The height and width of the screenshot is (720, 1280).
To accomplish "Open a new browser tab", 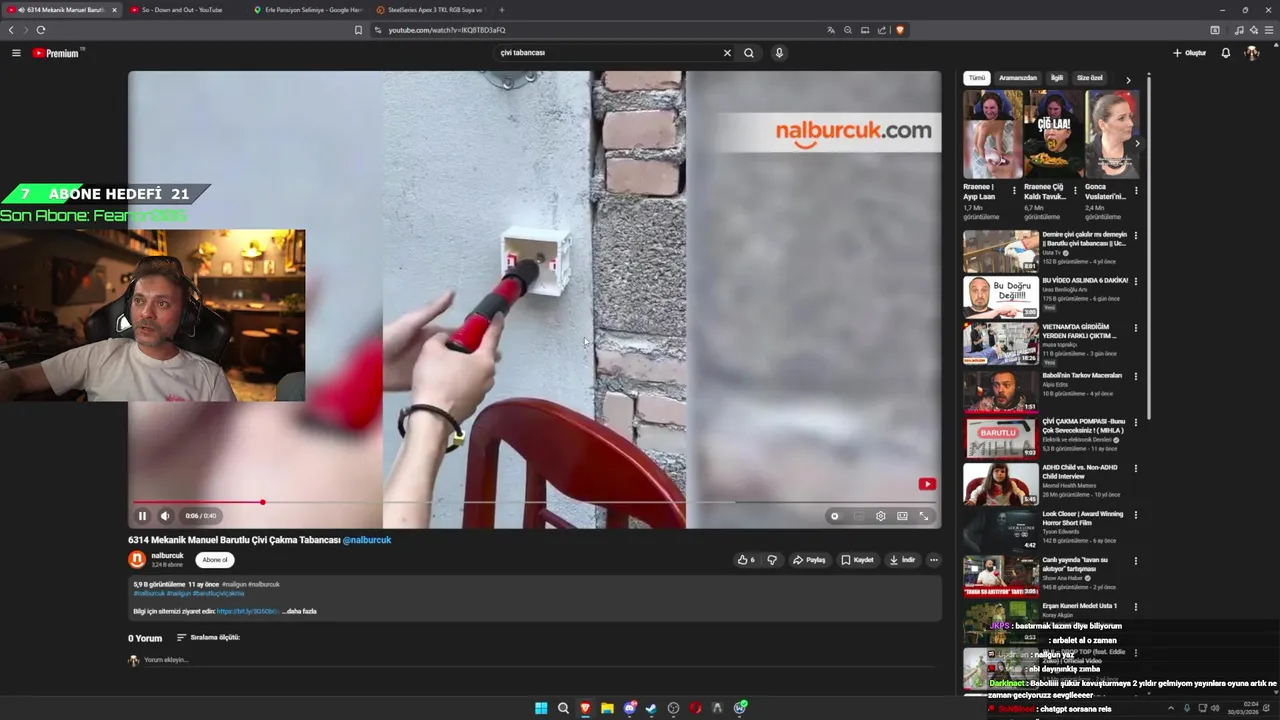I will (502, 10).
